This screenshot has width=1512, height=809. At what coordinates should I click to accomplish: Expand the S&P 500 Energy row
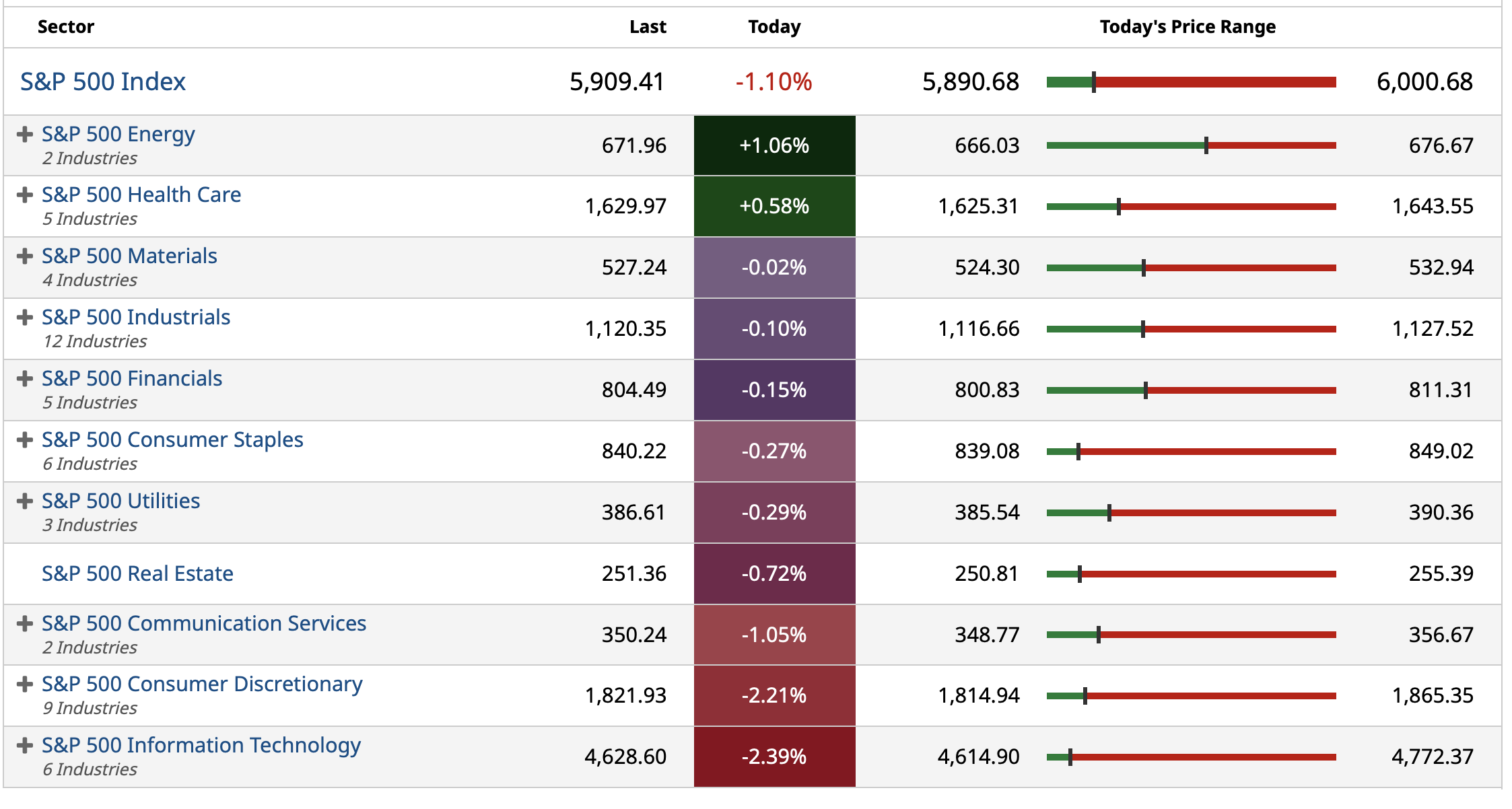[x=25, y=135]
